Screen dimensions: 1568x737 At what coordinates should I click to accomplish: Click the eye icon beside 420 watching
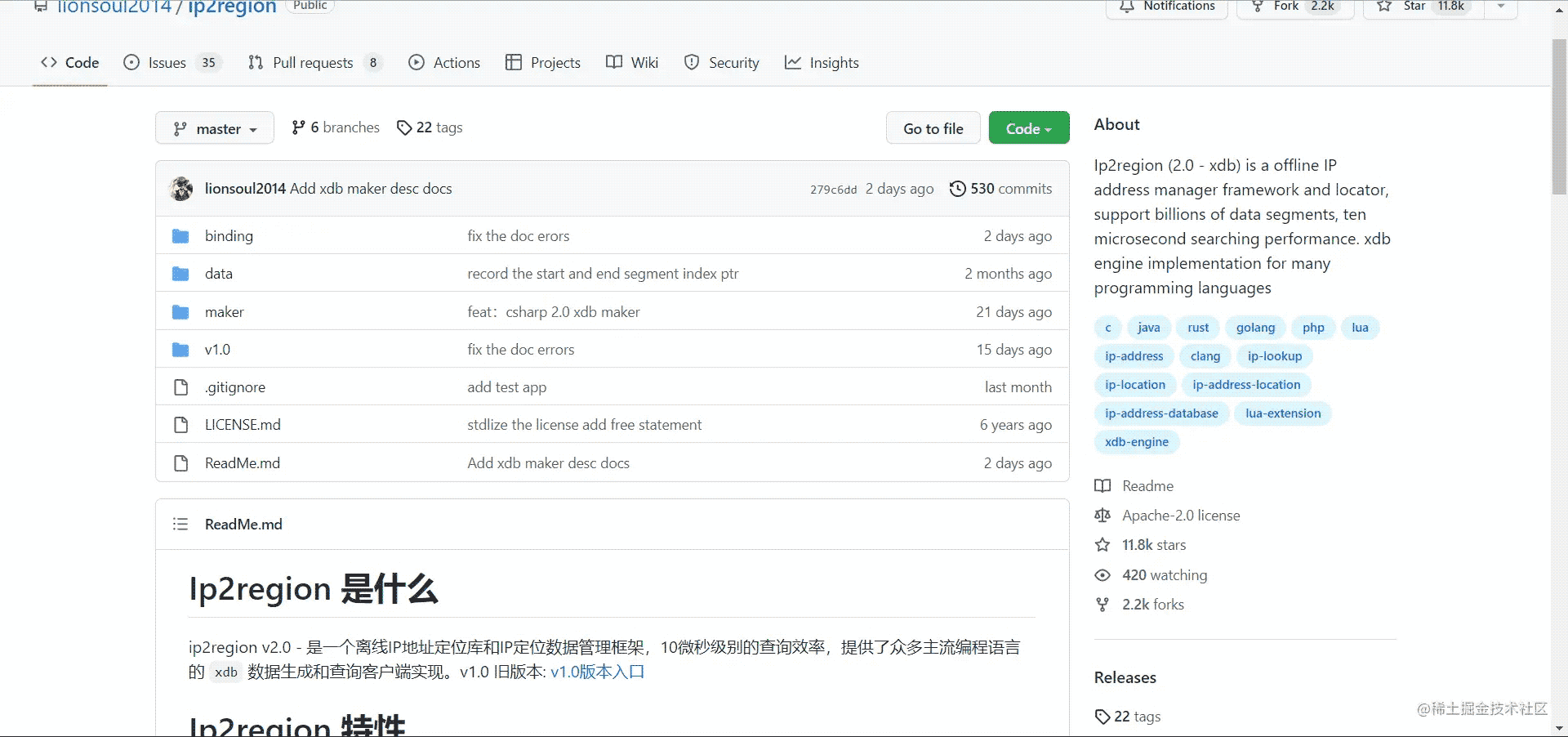coord(1102,575)
